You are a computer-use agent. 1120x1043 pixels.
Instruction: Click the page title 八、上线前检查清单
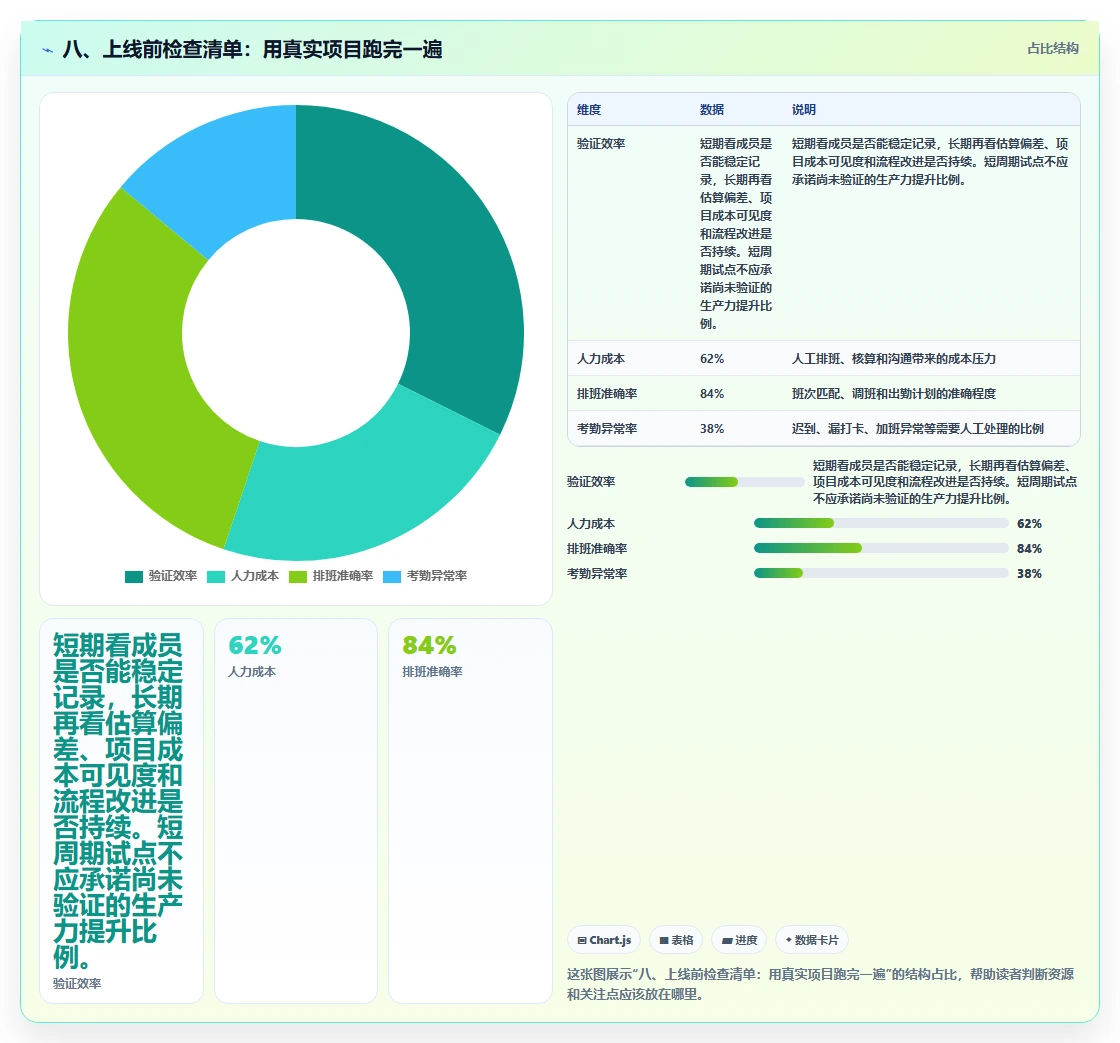[252, 49]
